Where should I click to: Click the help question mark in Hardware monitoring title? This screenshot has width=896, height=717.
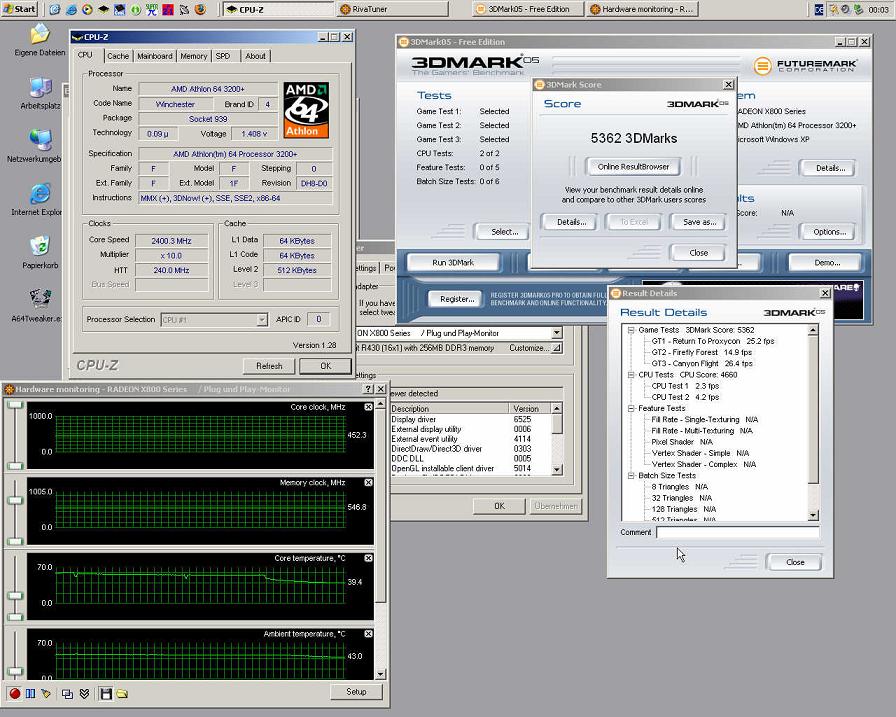pyautogui.click(x=369, y=389)
